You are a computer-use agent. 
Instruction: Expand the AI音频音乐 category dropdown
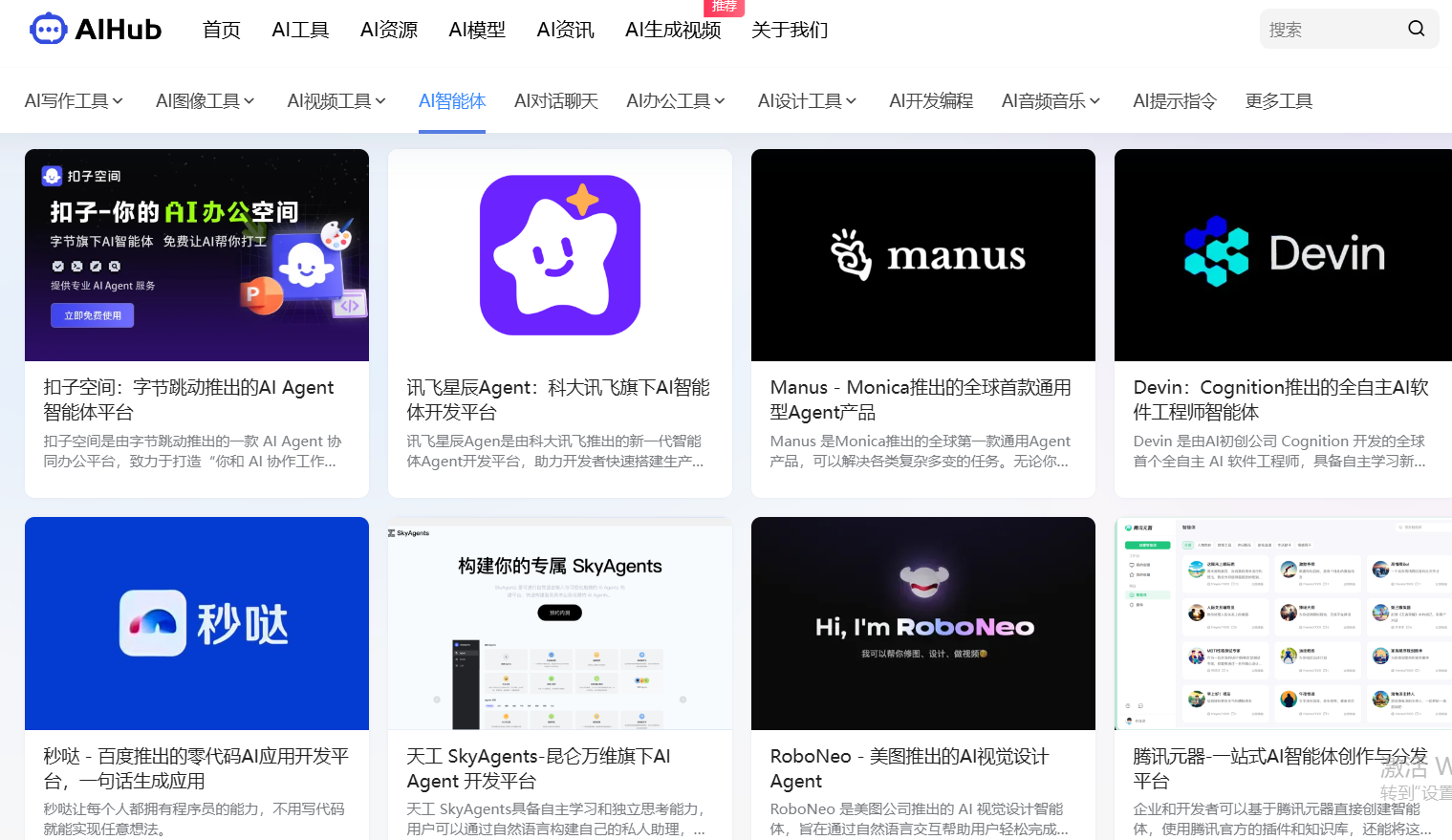tap(1051, 101)
